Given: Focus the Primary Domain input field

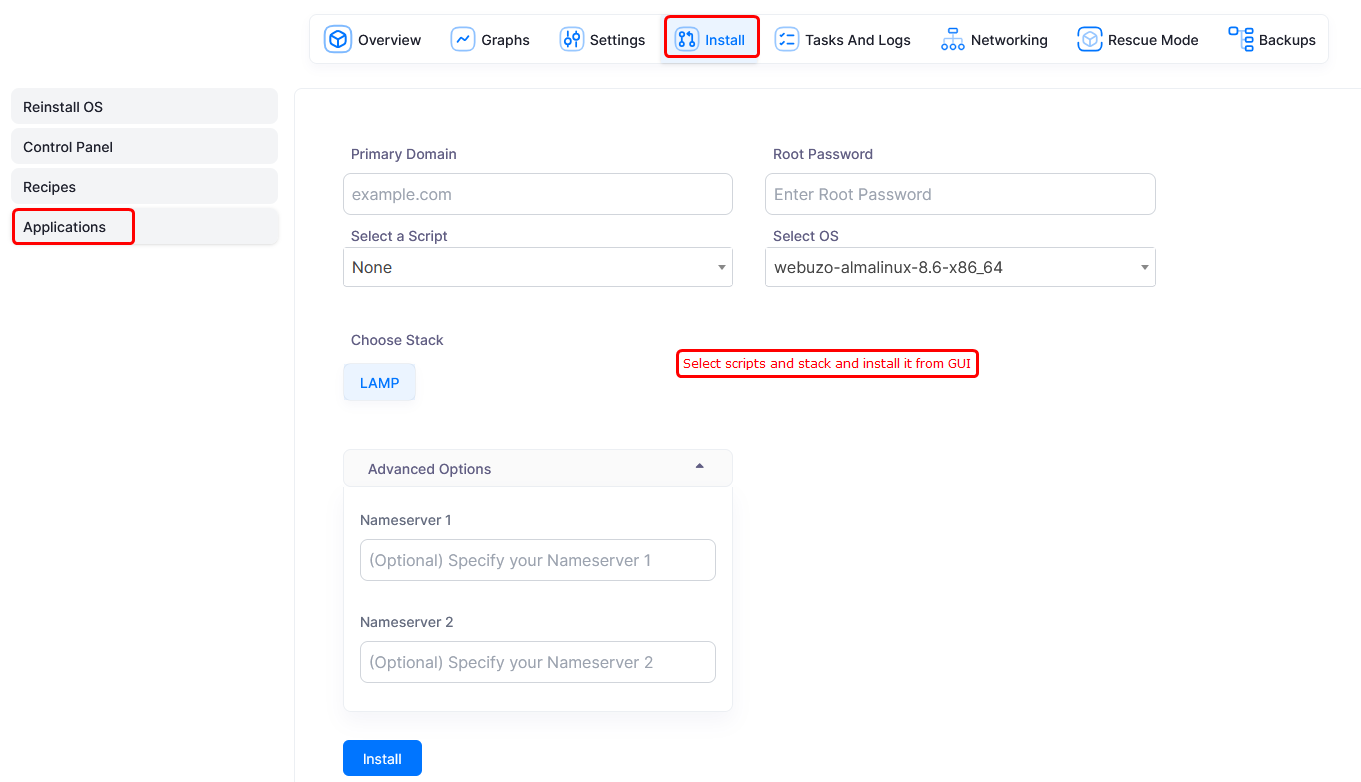Looking at the screenshot, I should pos(537,194).
